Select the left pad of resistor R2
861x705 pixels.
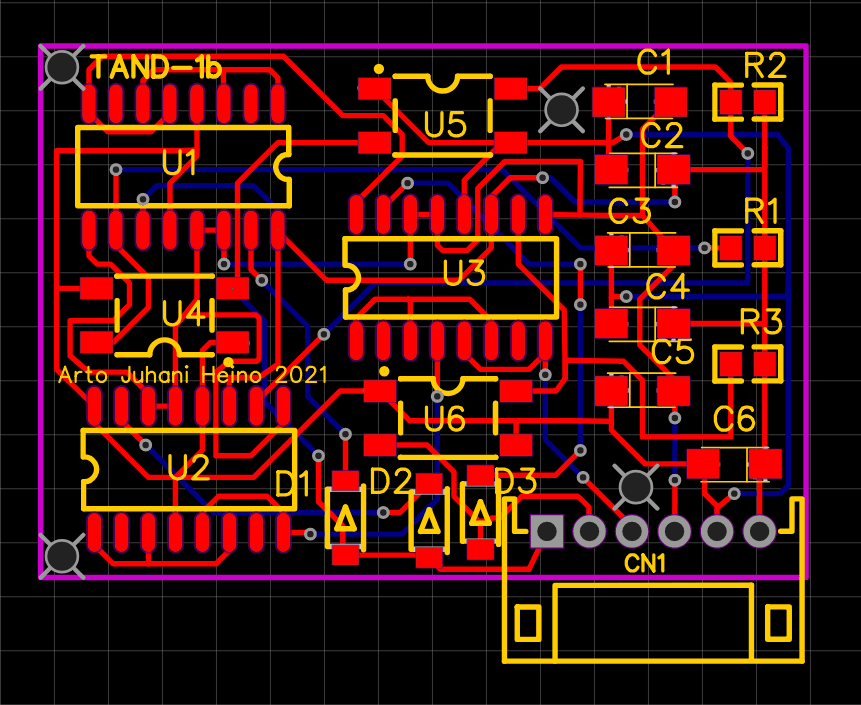click(x=731, y=102)
